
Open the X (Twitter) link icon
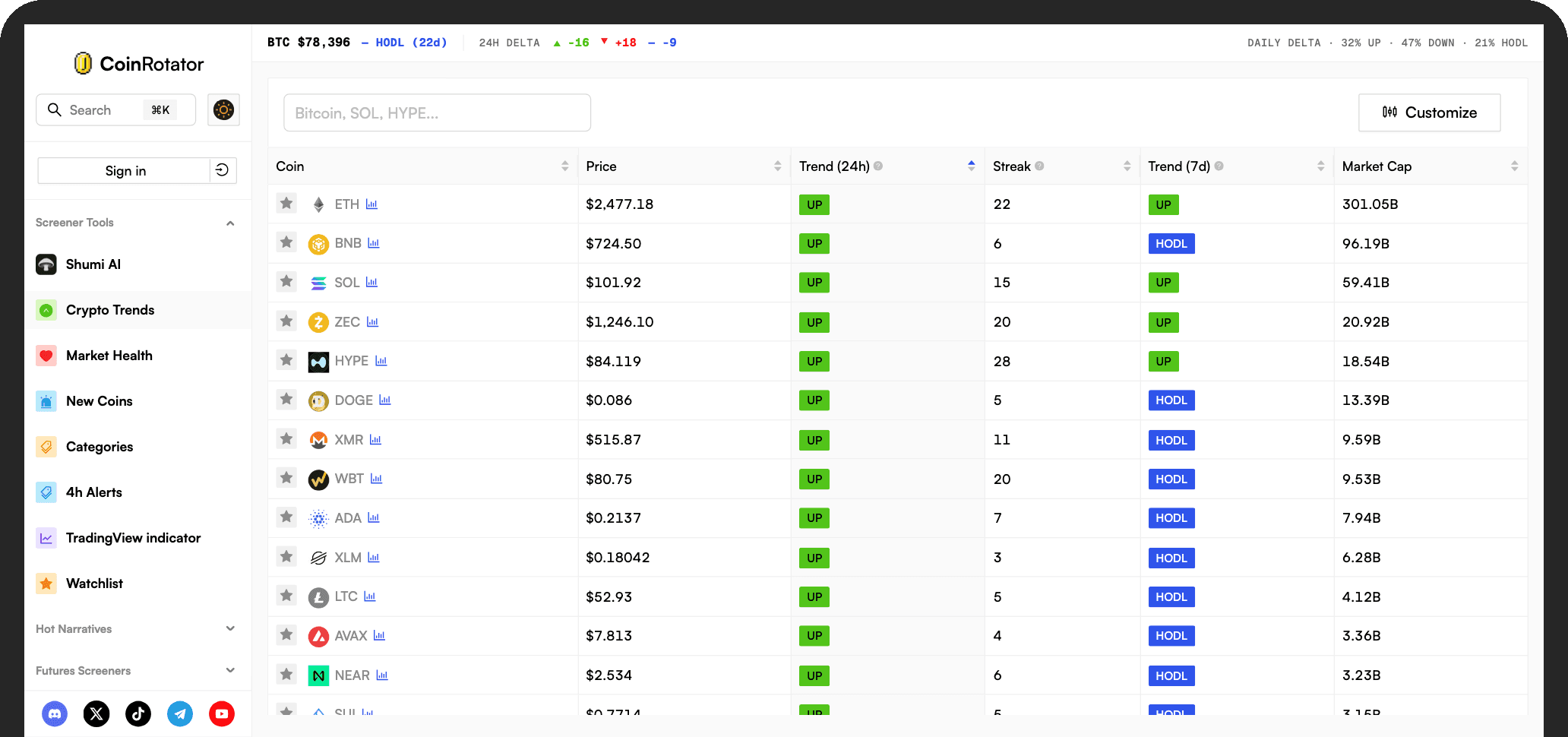(x=96, y=713)
